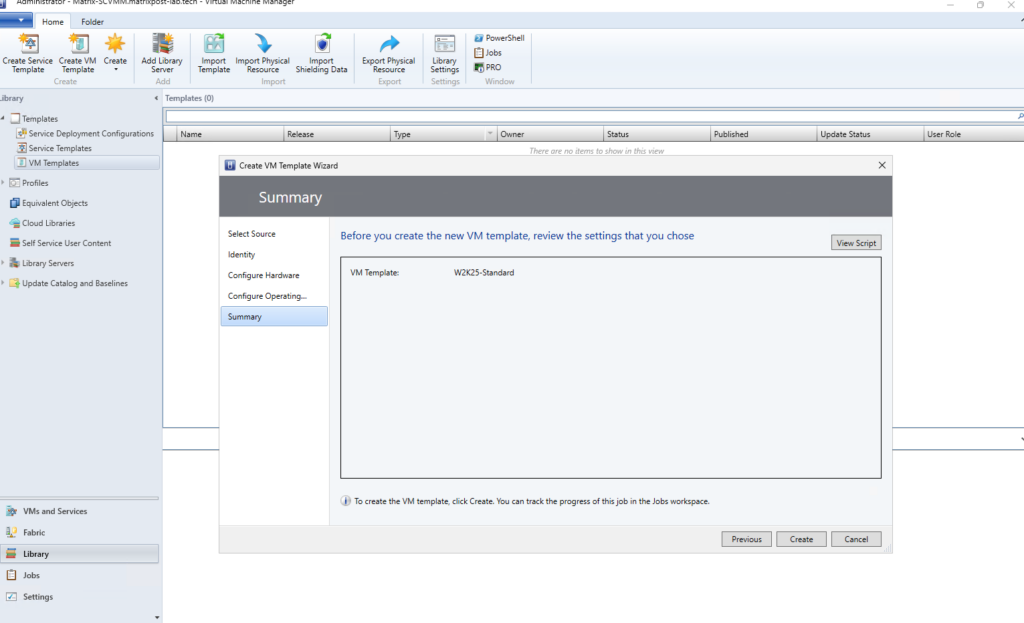
Task: Click the Previous button in wizard
Action: pos(746,539)
